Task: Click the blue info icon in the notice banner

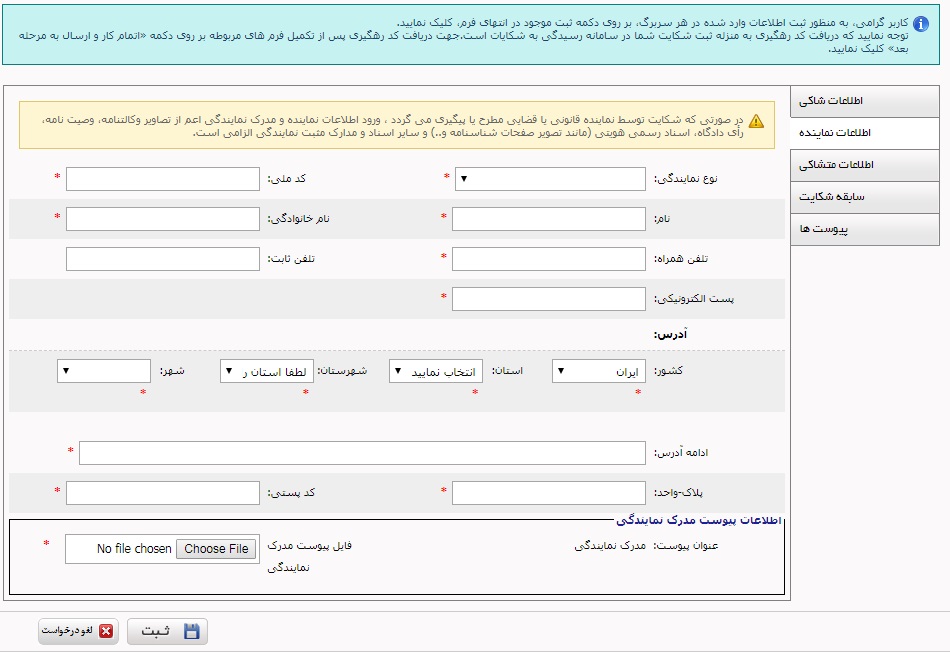Action: [920, 24]
